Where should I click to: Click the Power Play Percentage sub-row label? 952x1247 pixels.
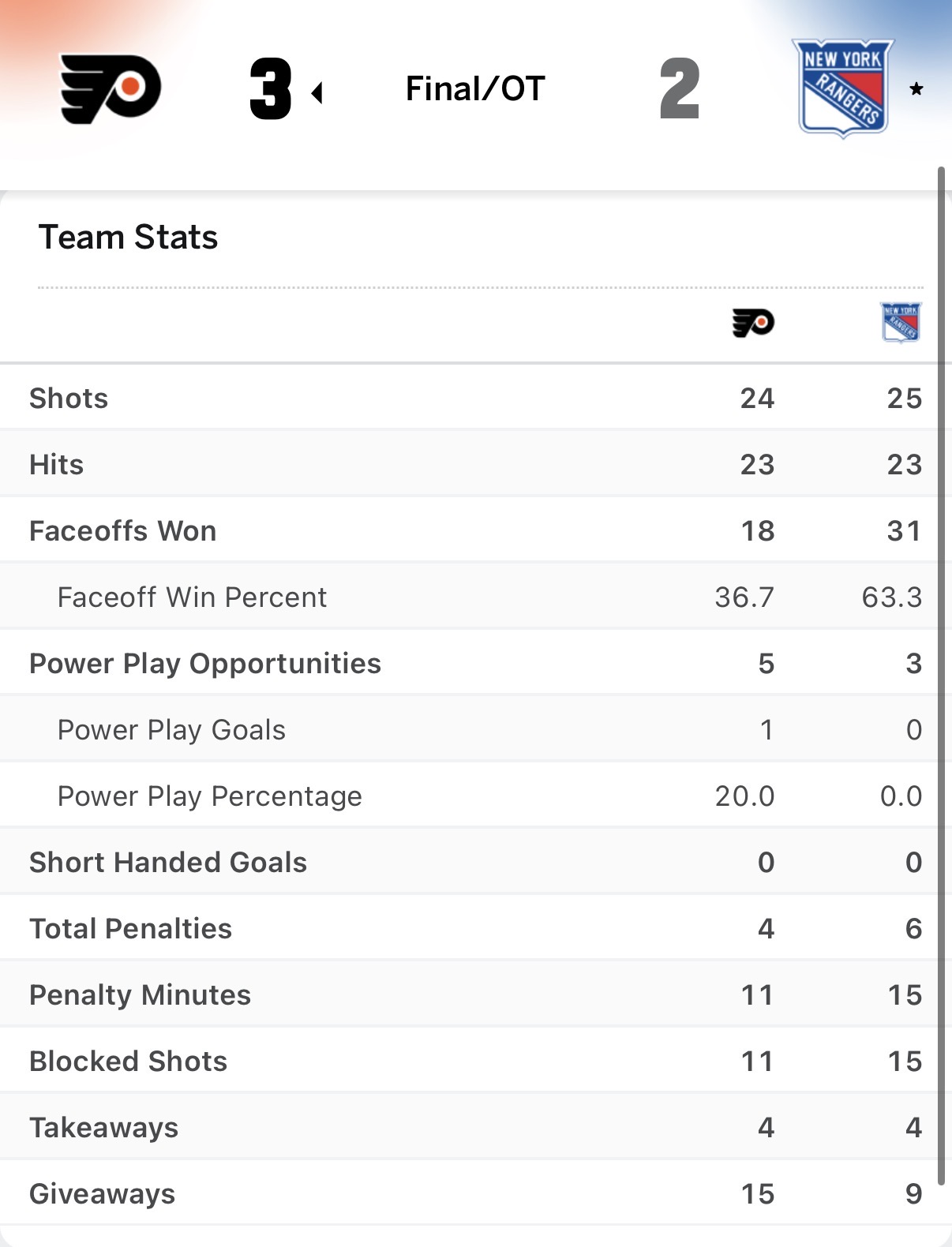(209, 796)
